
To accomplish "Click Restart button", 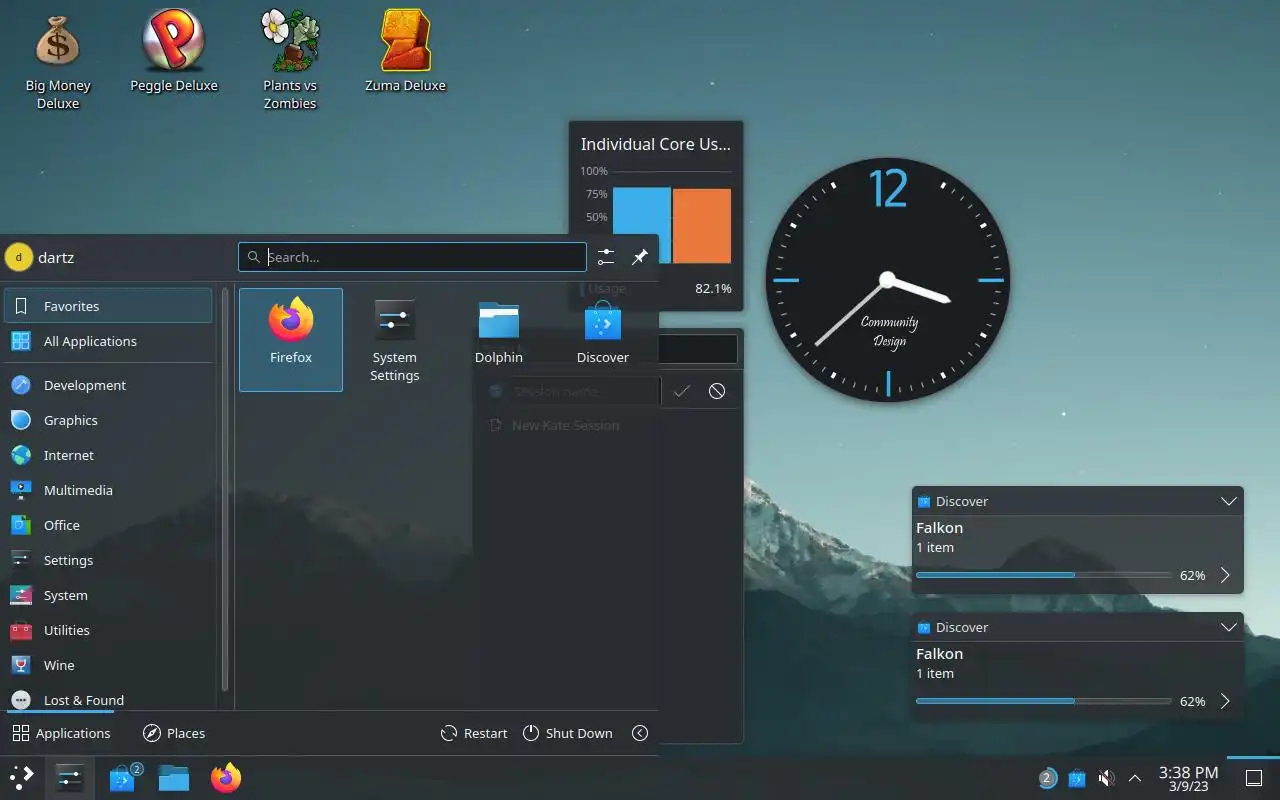I will point(474,733).
